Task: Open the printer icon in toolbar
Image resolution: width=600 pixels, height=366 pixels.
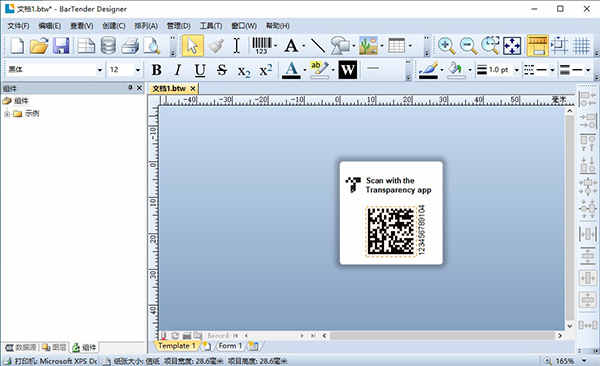Action: click(130, 46)
